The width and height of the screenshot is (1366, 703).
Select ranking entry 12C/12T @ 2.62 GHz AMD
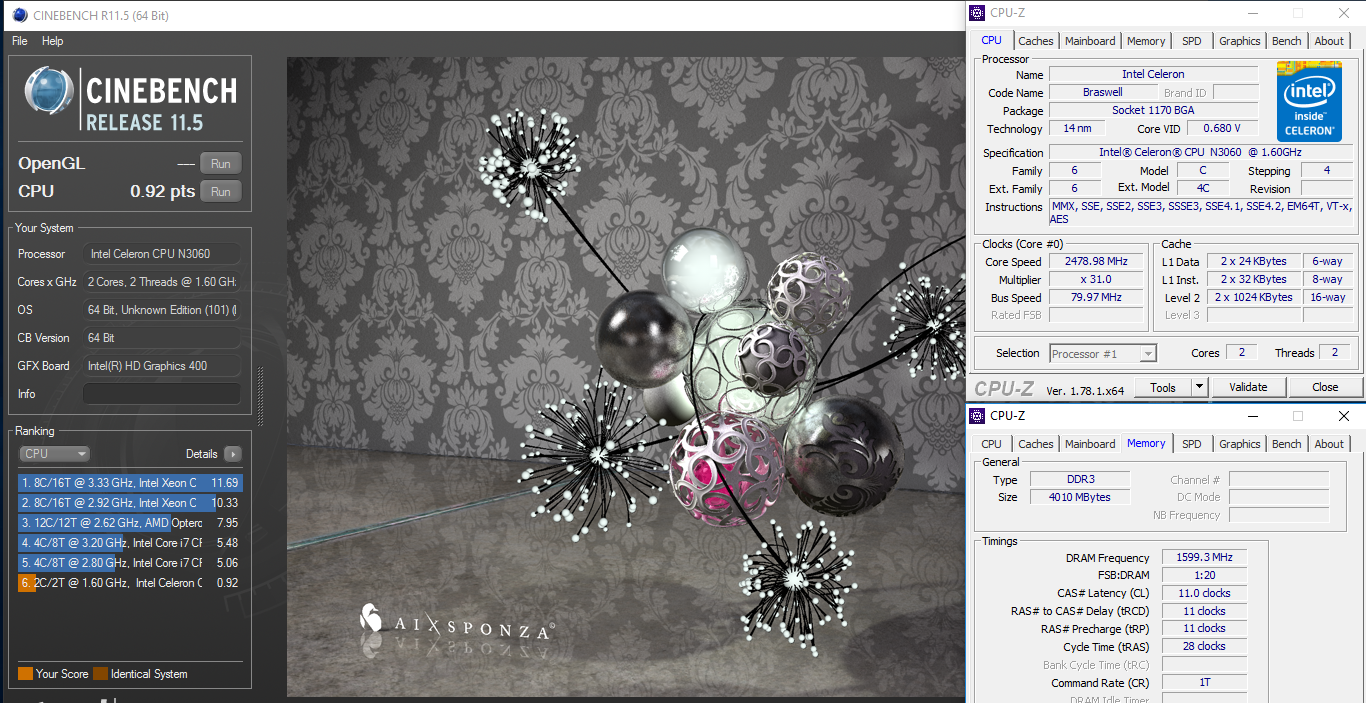tap(130, 523)
